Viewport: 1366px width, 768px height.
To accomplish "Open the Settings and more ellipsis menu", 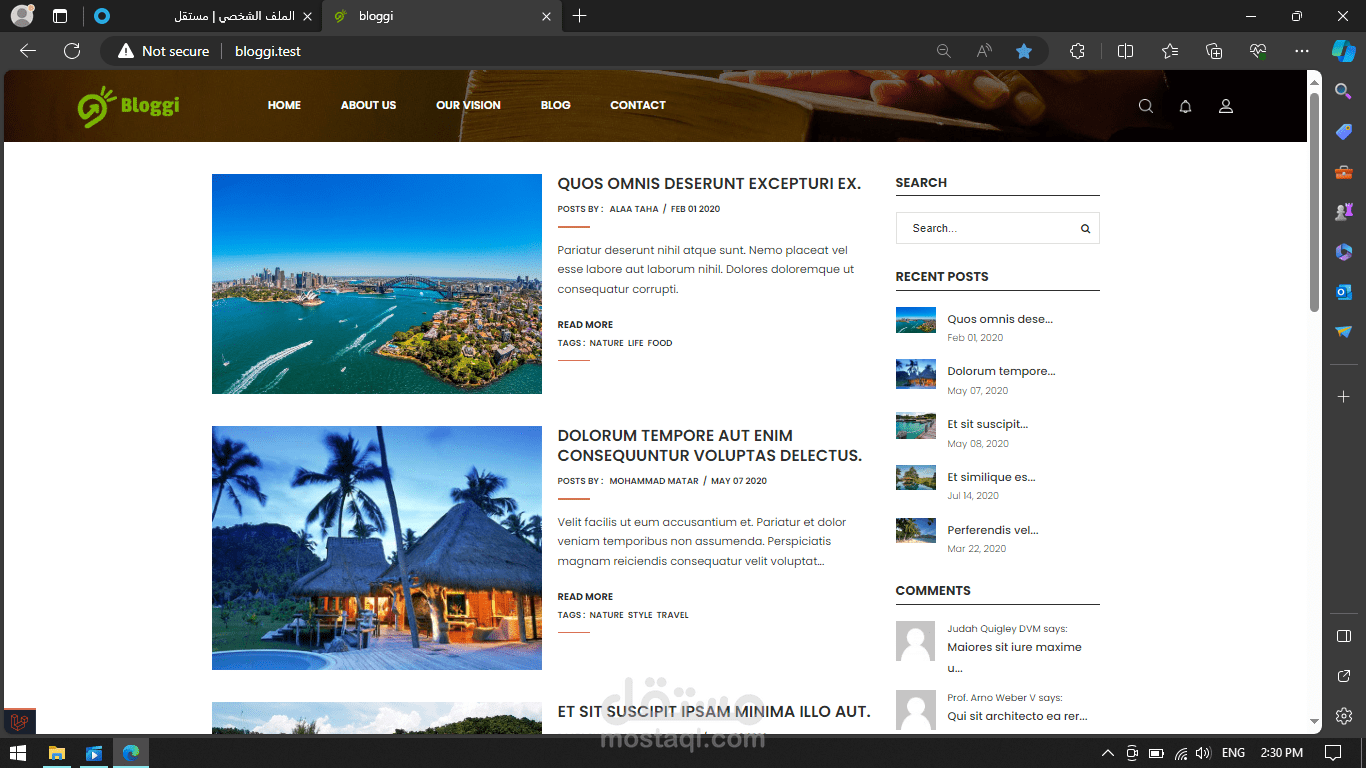I will tap(1301, 51).
